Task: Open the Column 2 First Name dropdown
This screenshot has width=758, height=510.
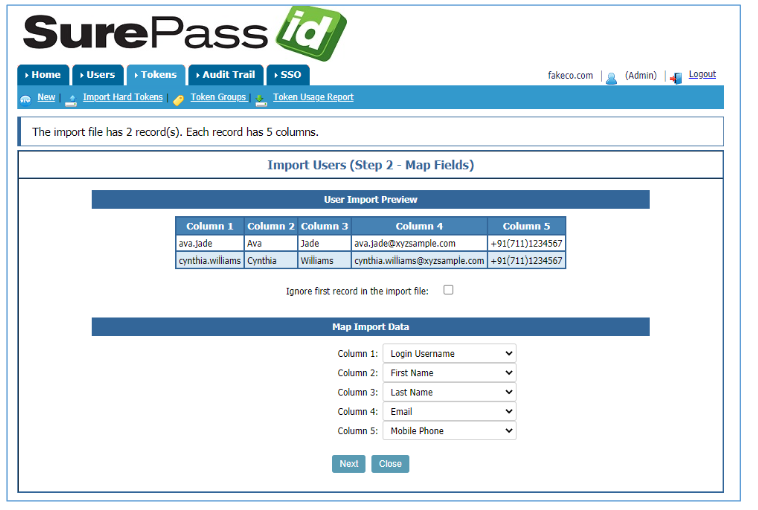Action: [x=450, y=373]
